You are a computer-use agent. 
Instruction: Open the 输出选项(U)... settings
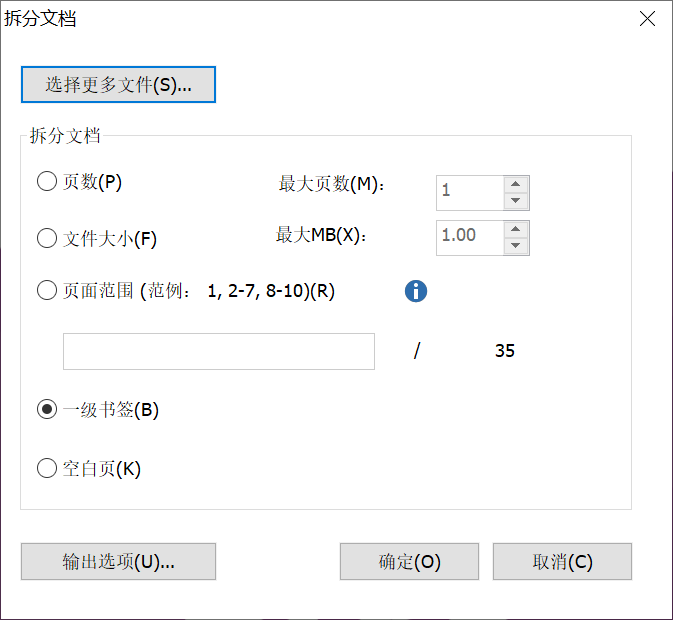pos(118,562)
